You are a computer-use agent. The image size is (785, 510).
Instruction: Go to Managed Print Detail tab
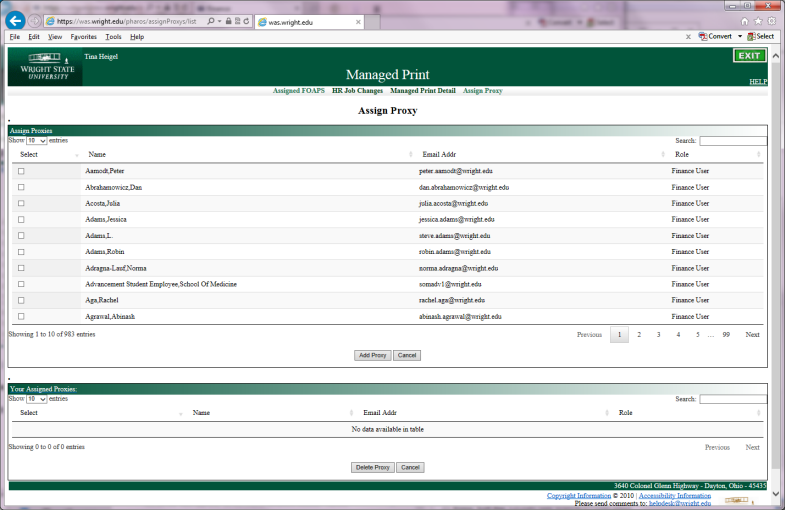coord(423,91)
